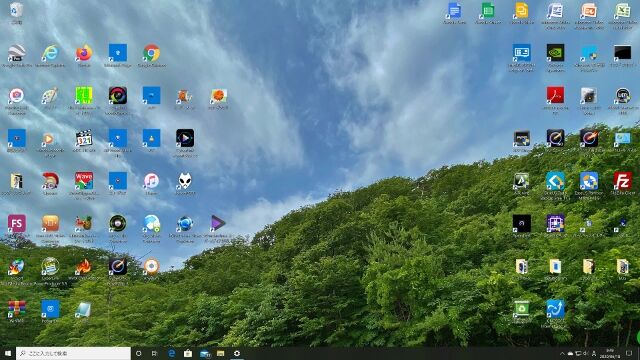Open Adobe Acrobat red shortcut icon
The image size is (640, 360).
(x=555, y=96)
